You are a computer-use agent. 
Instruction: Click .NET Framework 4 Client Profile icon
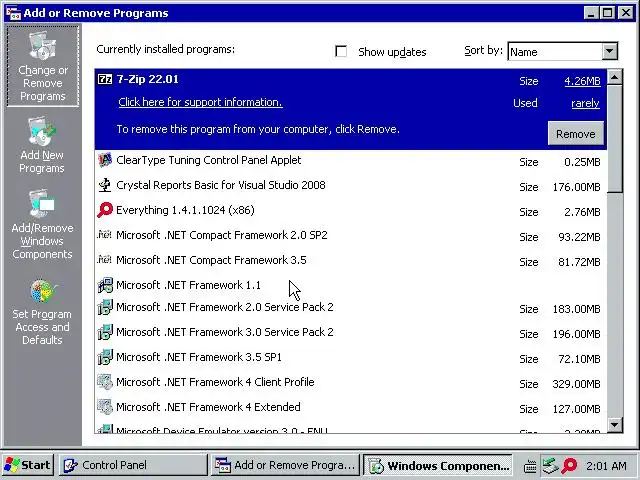point(105,382)
